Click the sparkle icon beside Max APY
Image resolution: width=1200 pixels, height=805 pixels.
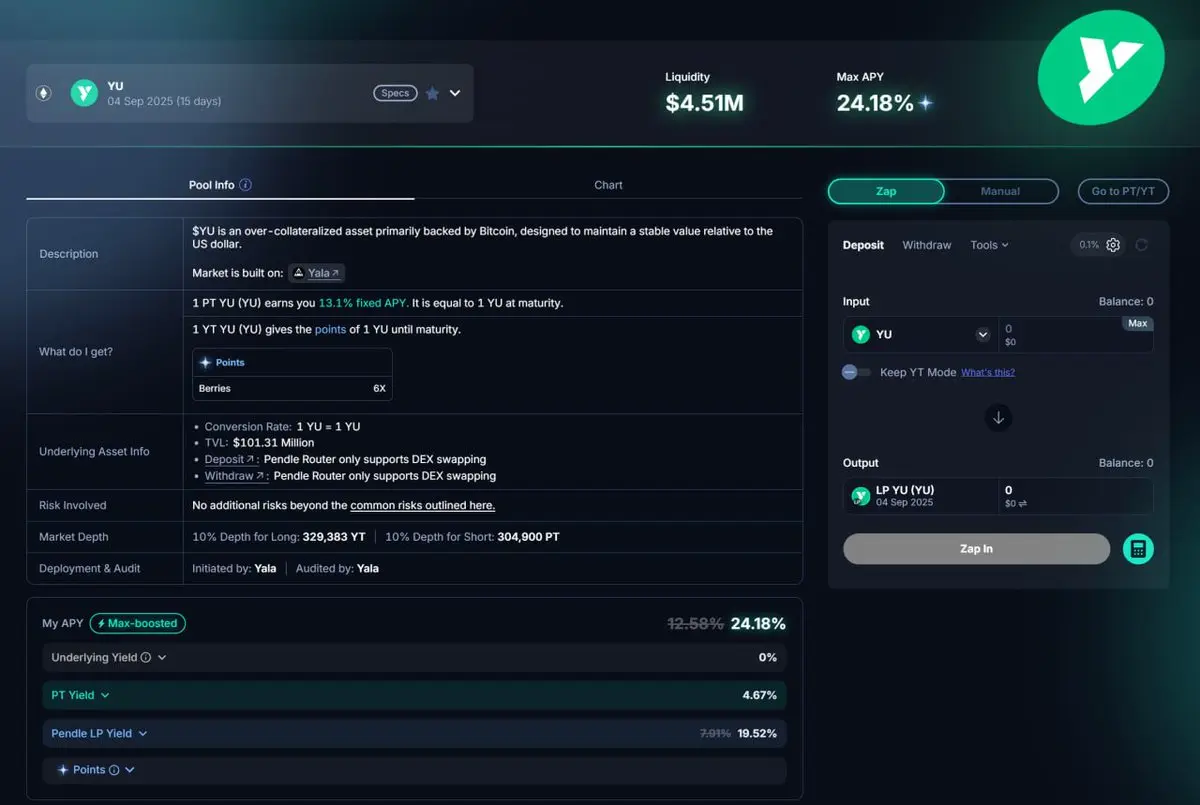[926, 103]
